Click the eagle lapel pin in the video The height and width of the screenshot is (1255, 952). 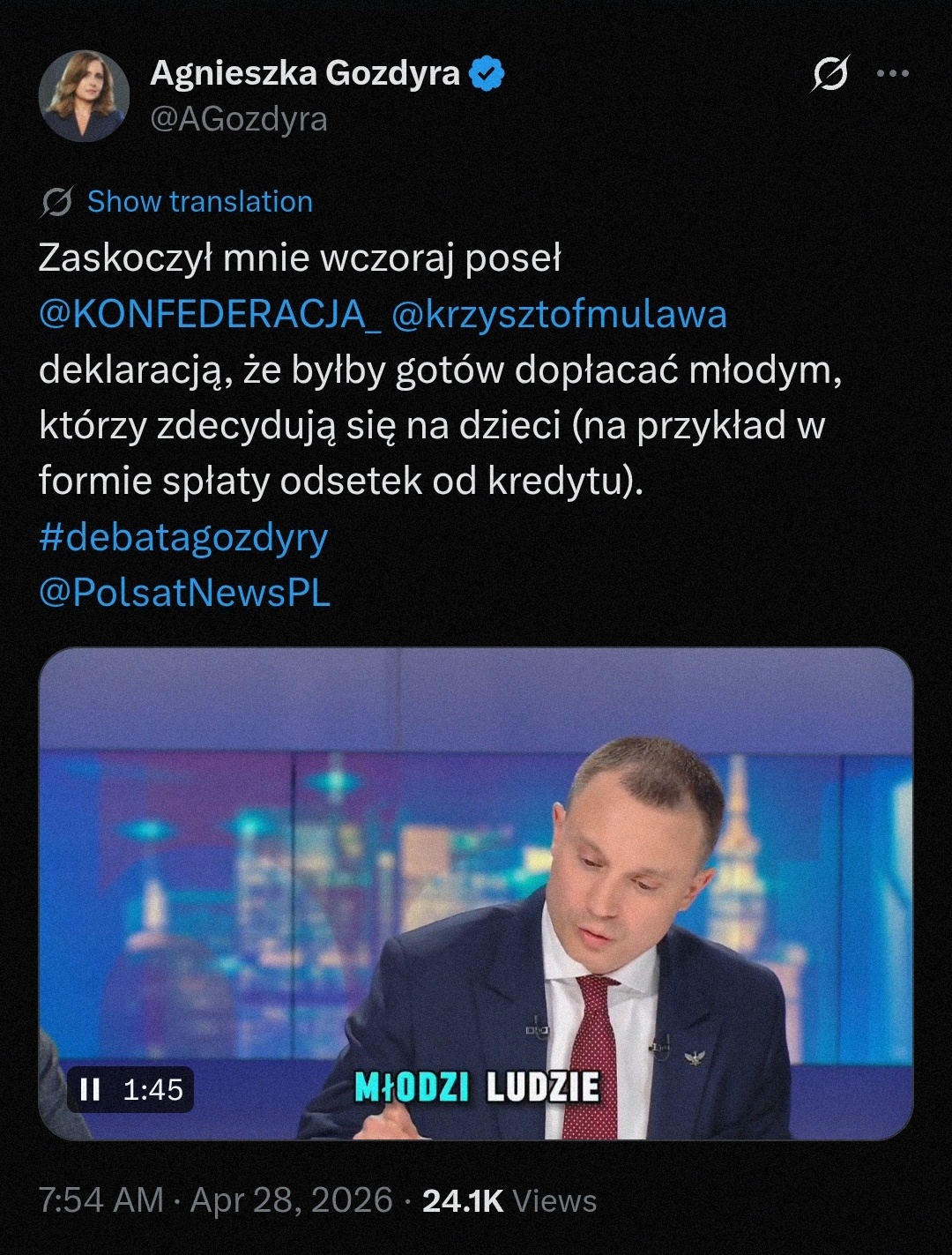pyautogui.click(x=695, y=1056)
